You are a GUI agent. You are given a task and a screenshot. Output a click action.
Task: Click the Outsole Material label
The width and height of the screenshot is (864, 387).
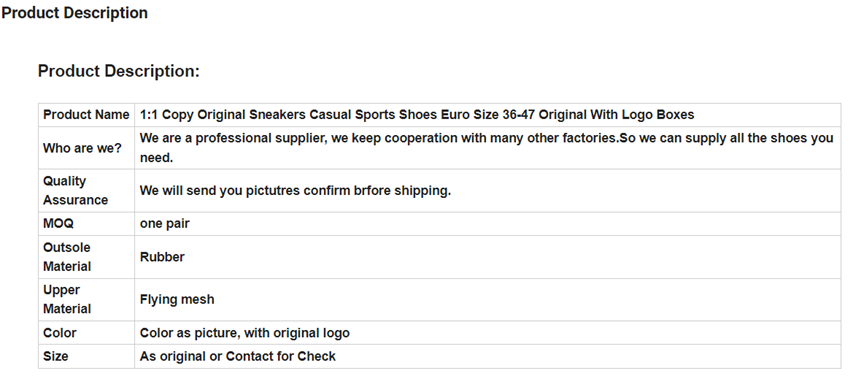(x=67, y=257)
